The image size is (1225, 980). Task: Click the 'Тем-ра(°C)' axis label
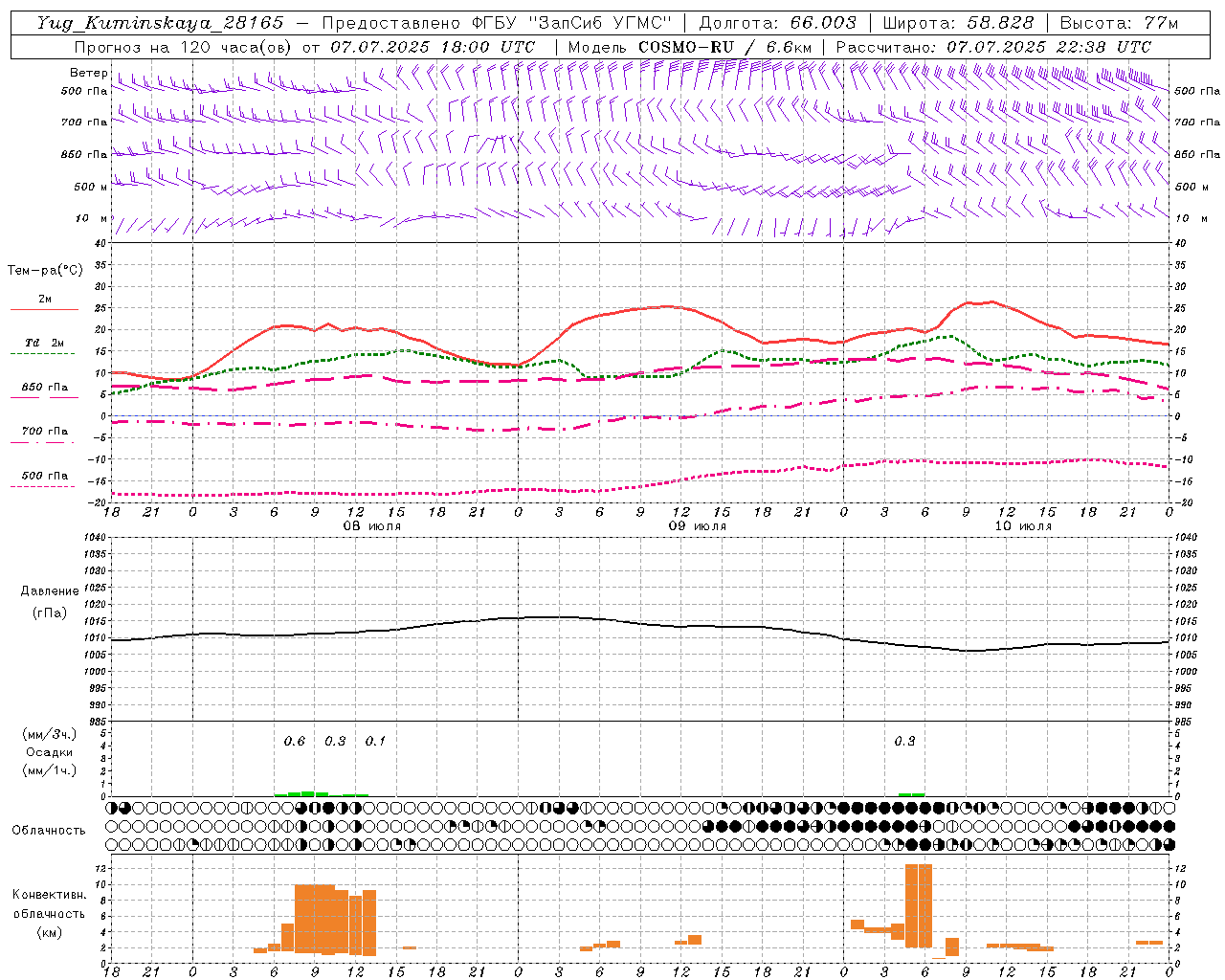pyautogui.click(x=45, y=270)
